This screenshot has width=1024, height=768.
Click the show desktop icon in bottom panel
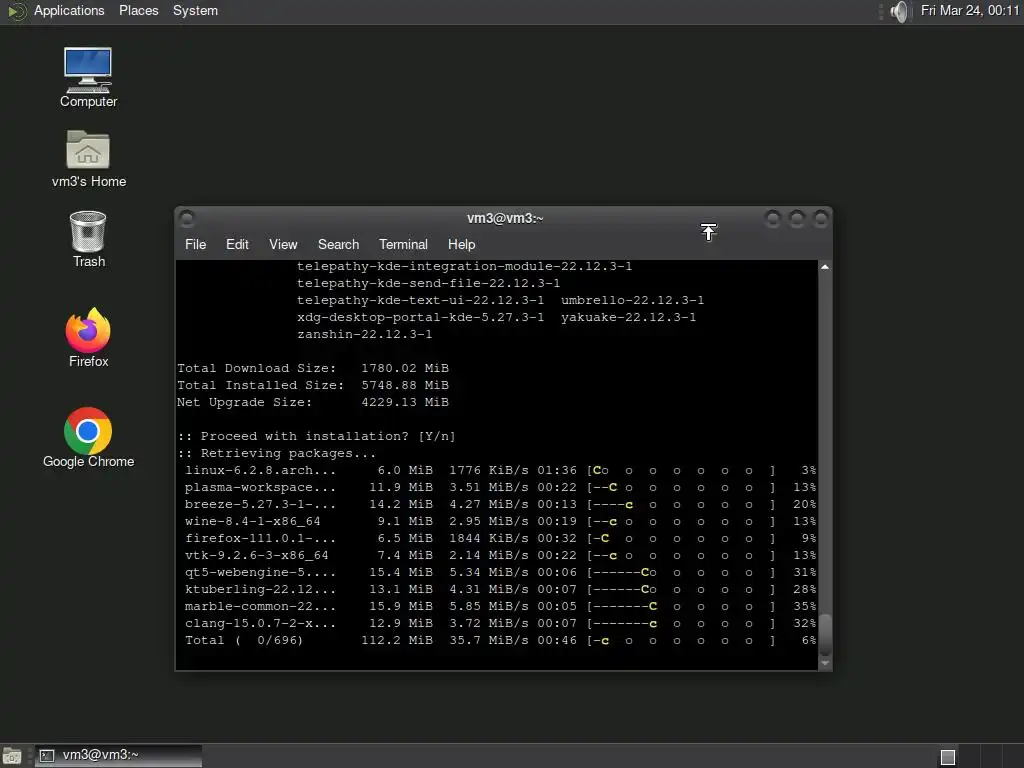click(12, 756)
